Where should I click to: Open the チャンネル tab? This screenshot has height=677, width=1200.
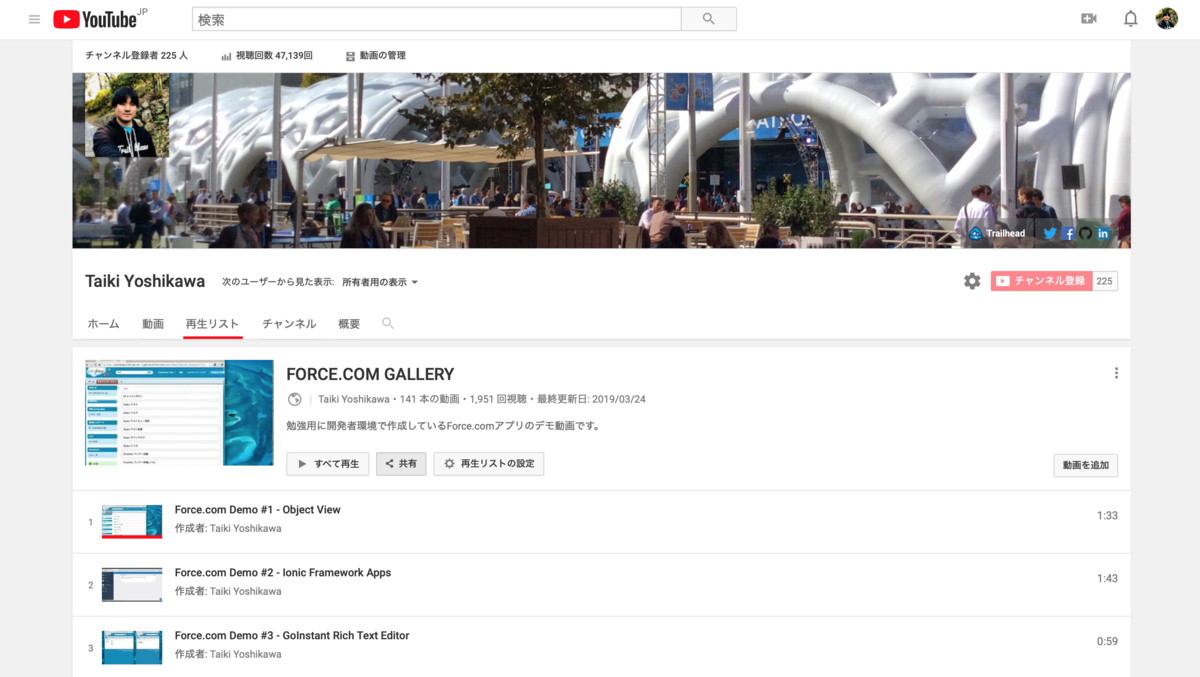point(290,323)
